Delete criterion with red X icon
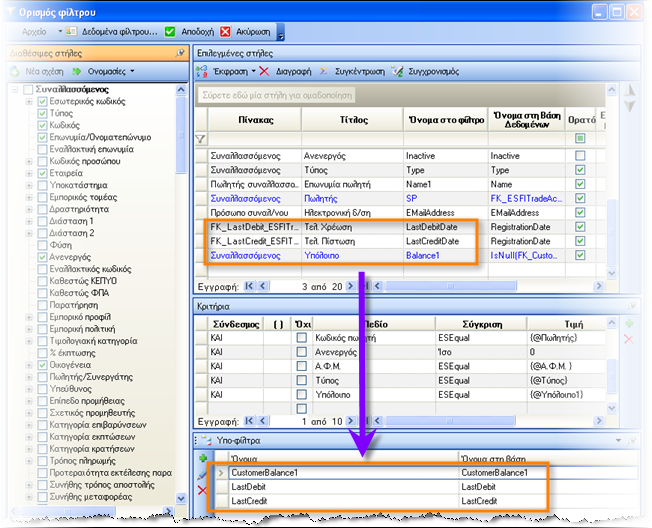Viewport: 652px width, 528px height. point(629,339)
